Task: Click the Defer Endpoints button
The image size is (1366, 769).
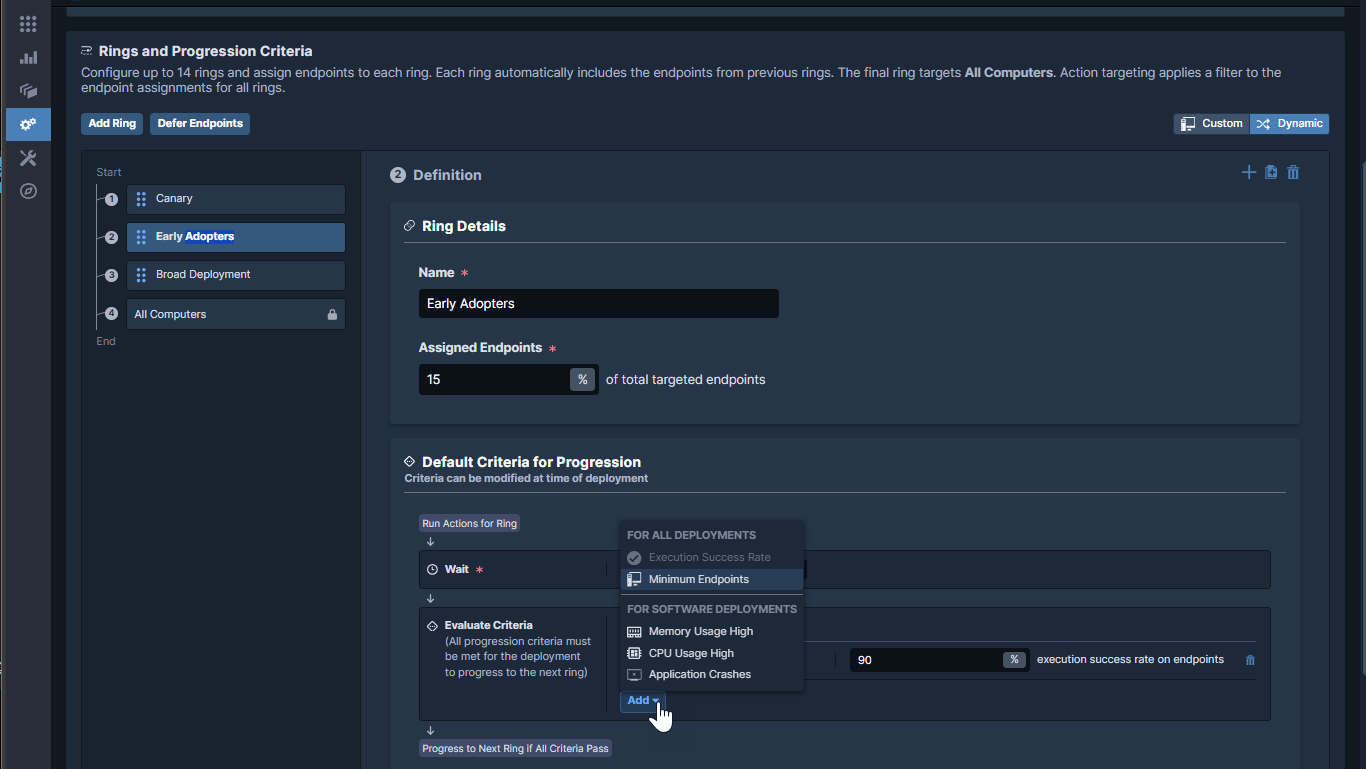Action: [x=200, y=124]
